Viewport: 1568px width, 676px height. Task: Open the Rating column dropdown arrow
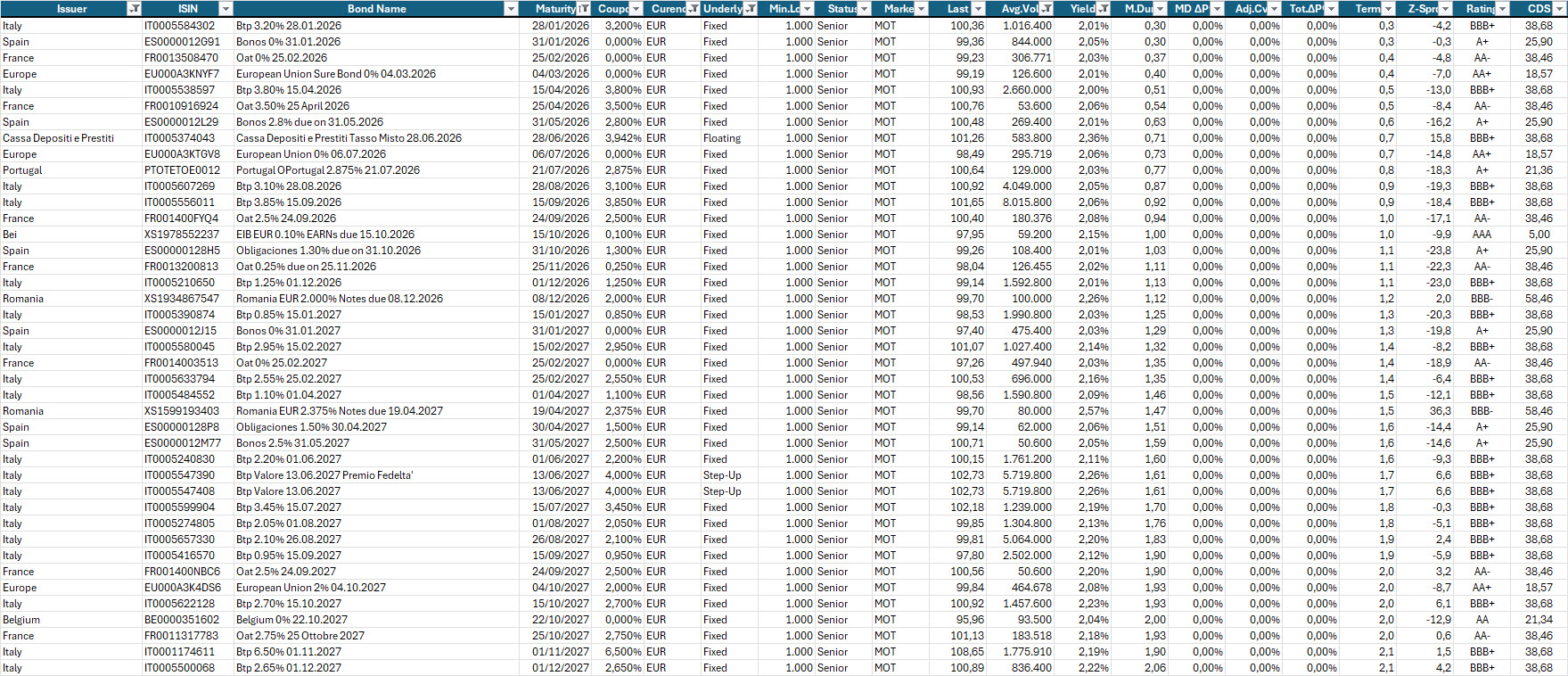pyautogui.click(x=1502, y=9)
